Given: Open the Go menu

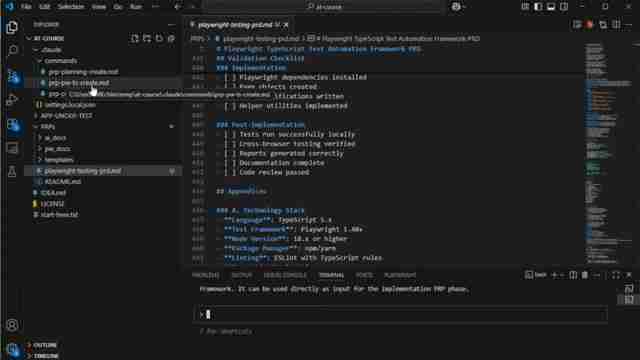Looking at the screenshot, I should [x=118, y=7].
